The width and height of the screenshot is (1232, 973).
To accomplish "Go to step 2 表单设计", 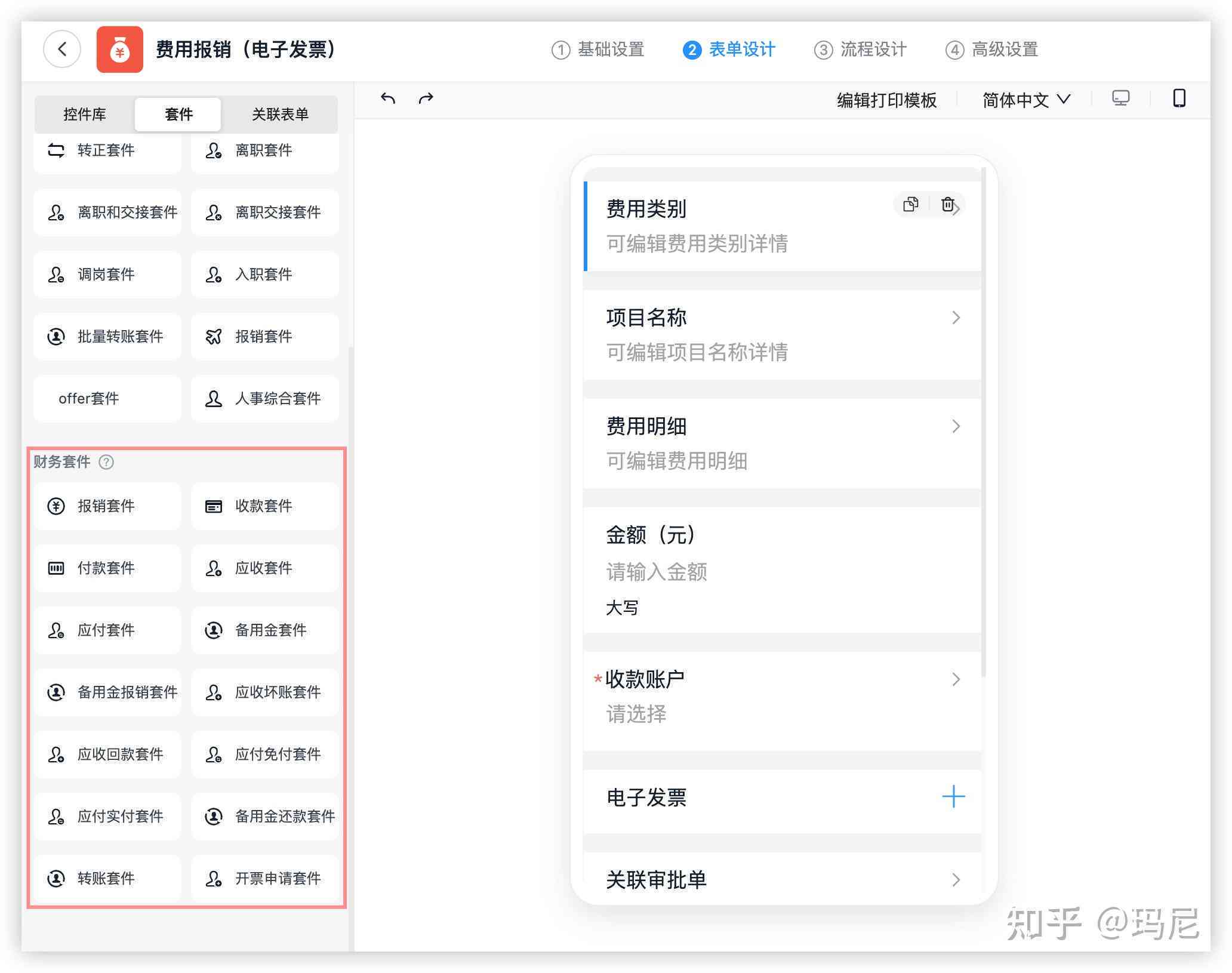I will [x=729, y=50].
